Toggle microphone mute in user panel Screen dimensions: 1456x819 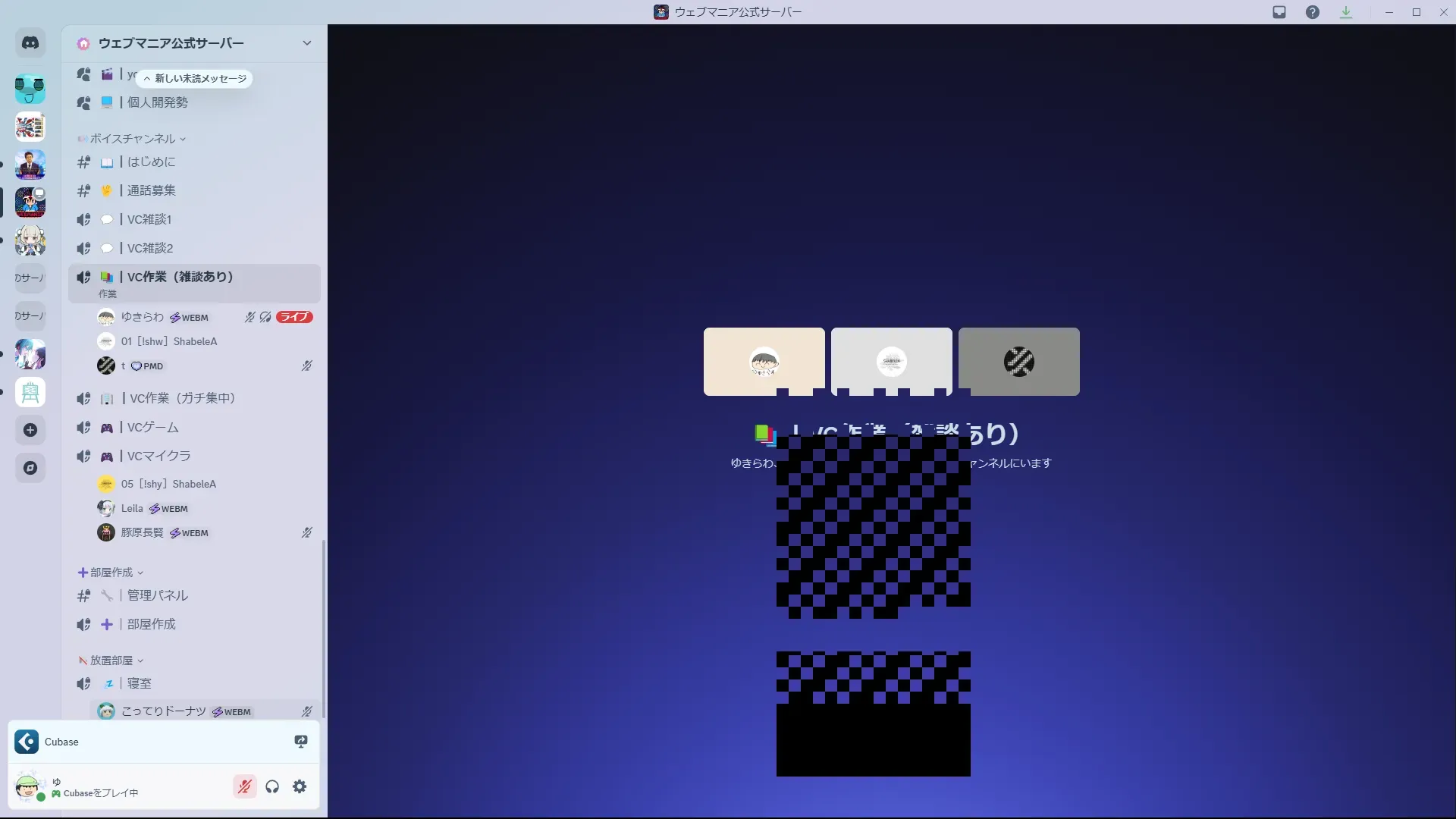244,786
